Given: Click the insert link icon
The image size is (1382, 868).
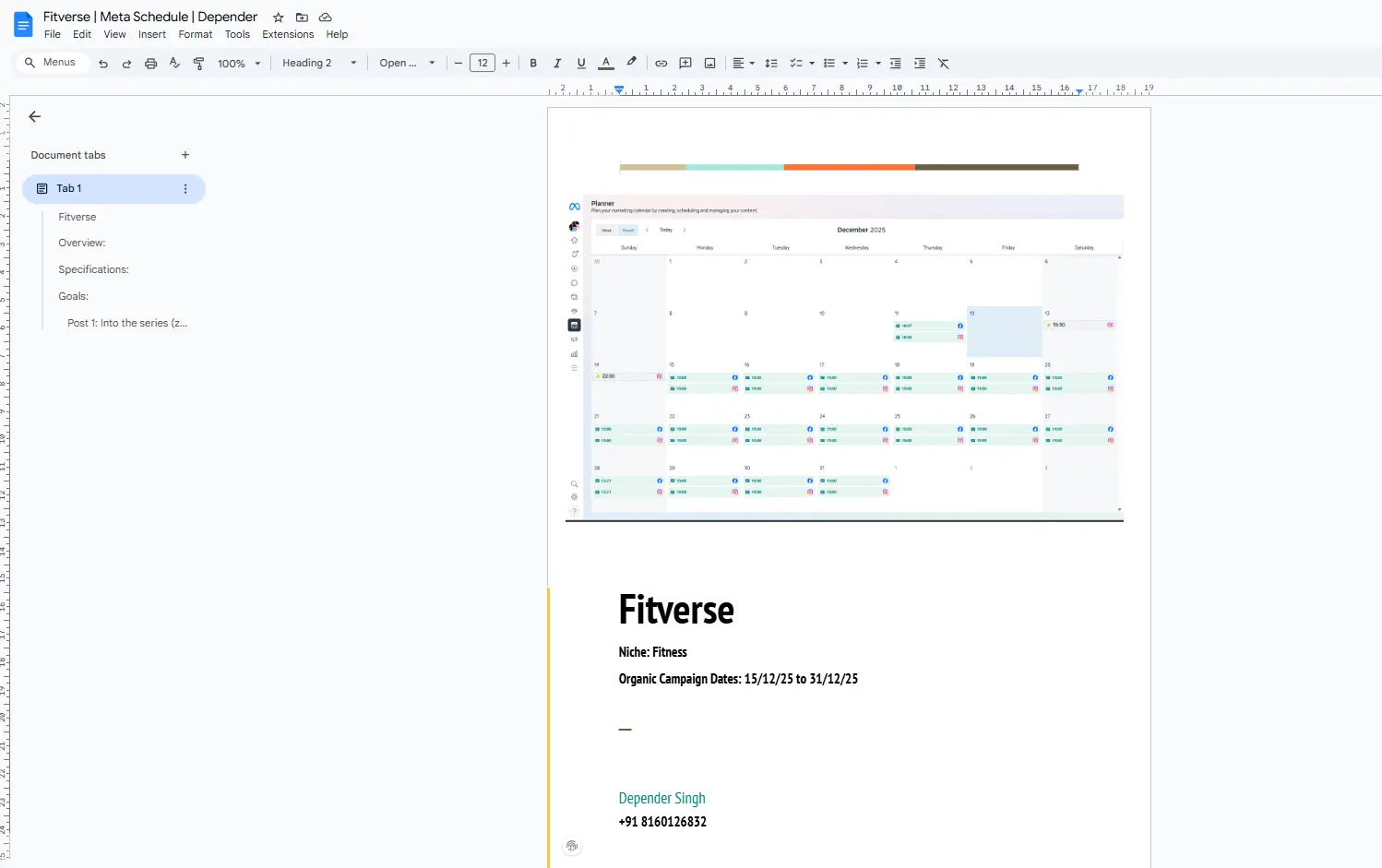Looking at the screenshot, I should [661, 64].
